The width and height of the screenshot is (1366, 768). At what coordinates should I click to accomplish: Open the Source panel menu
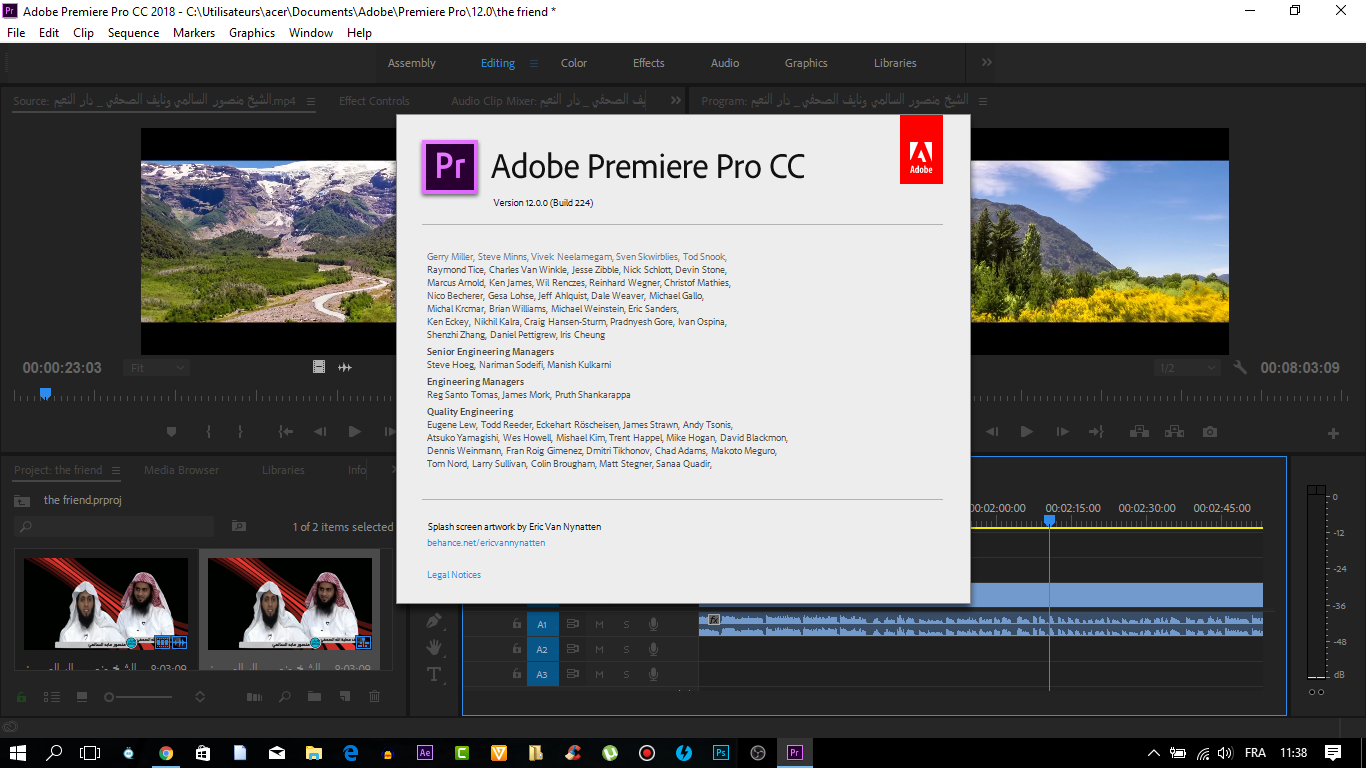coord(311,101)
